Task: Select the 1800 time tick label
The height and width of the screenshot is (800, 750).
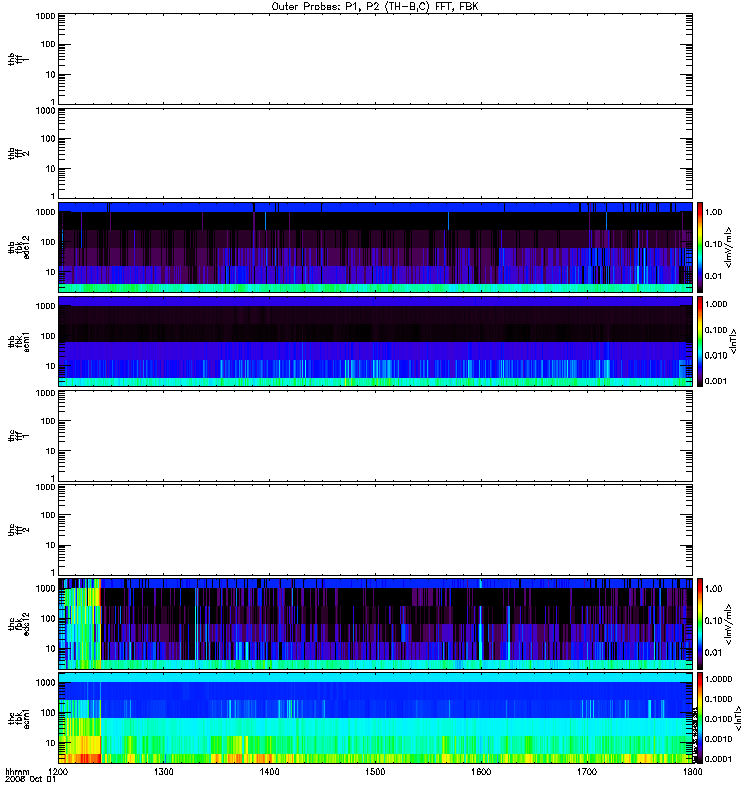Action: coord(692,772)
